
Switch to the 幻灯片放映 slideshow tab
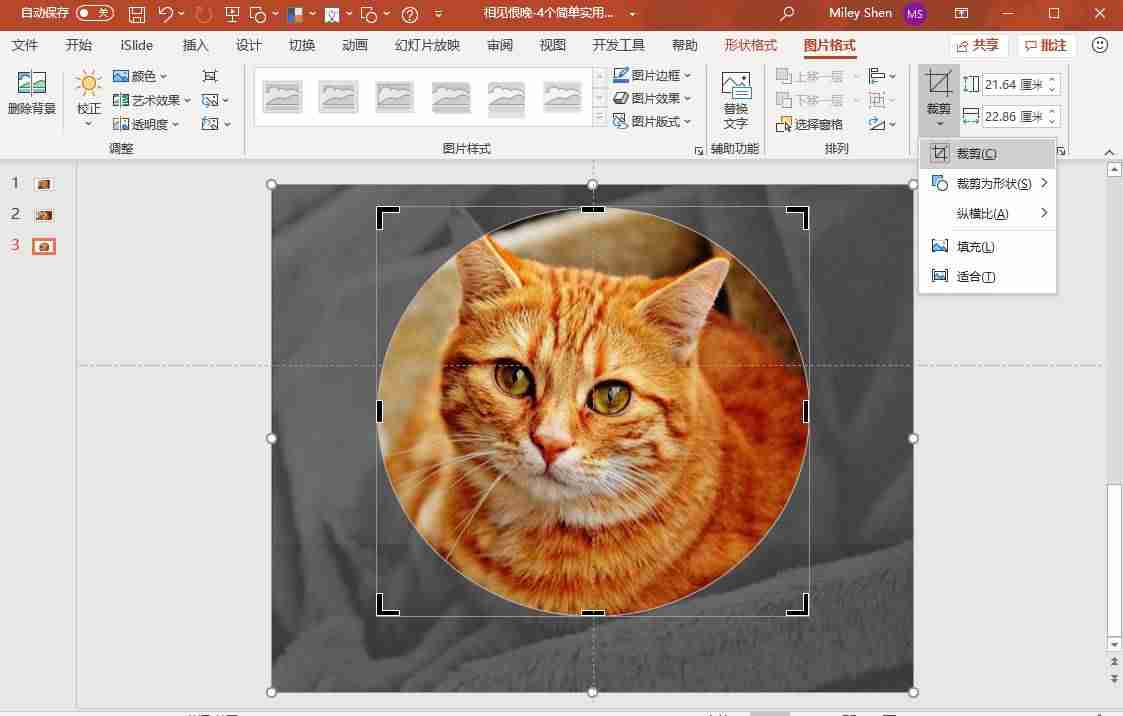[x=427, y=45]
